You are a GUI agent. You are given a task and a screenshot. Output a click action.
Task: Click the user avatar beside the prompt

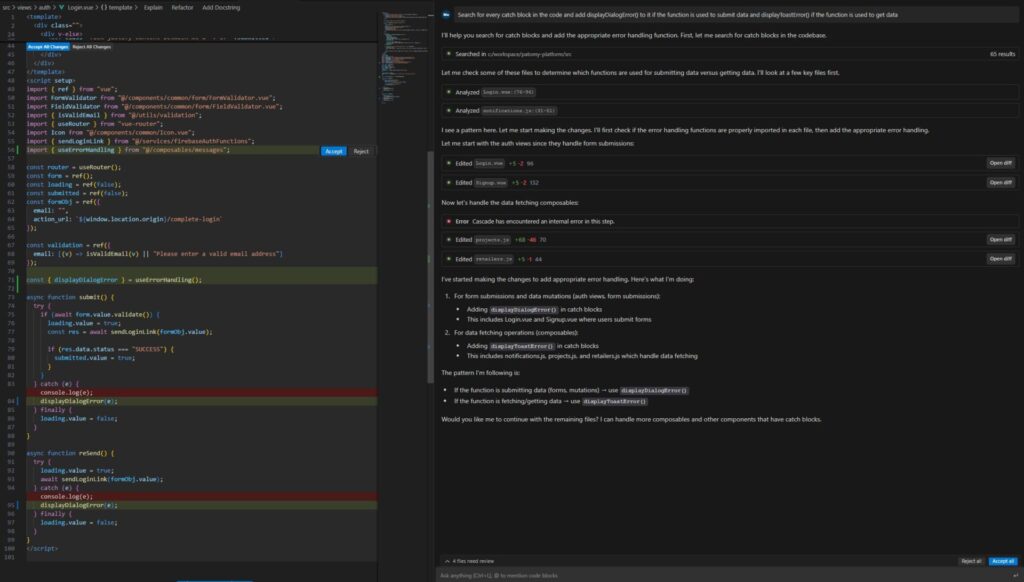click(446, 14)
